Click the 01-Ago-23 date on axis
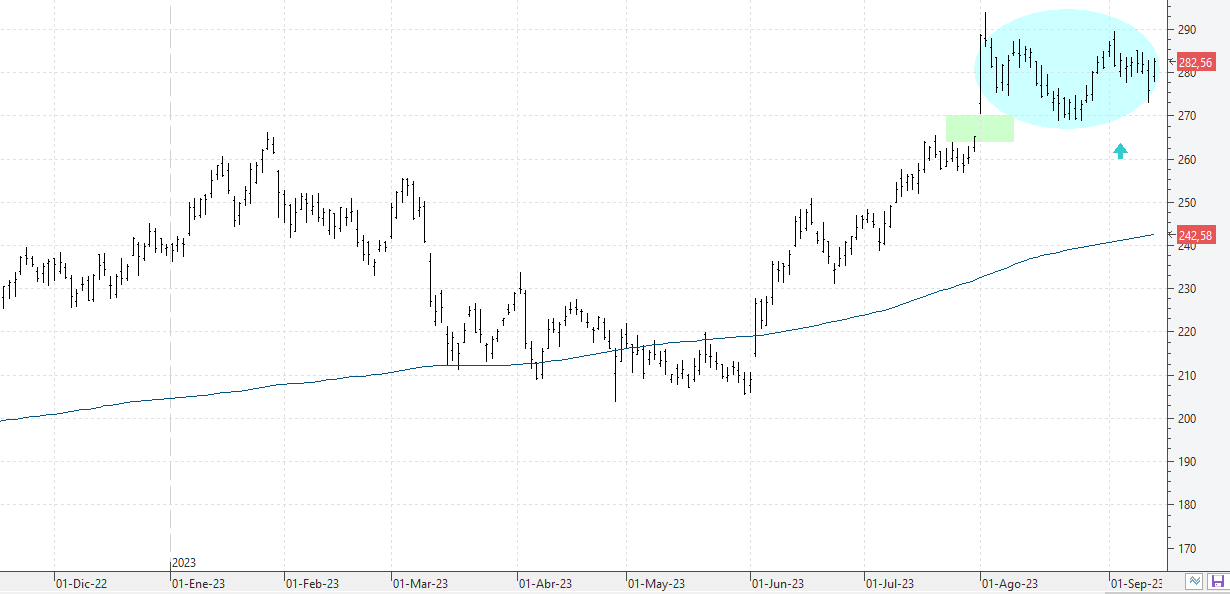 (x=1010, y=583)
